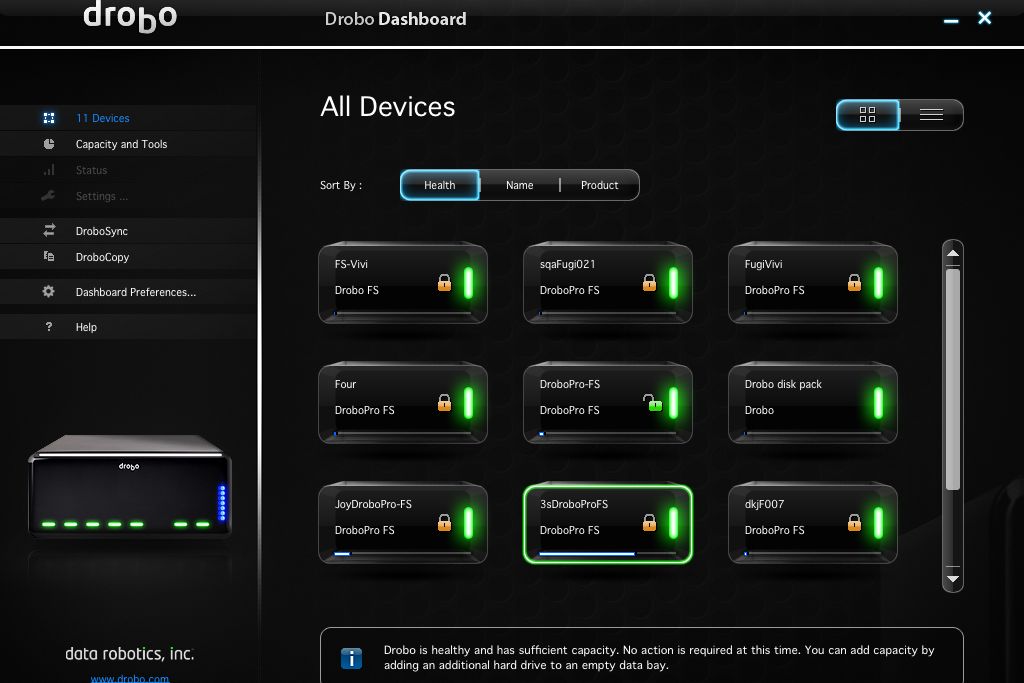Select the Drobo disk pack device
Viewport: 1024px width, 683px height.
[x=813, y=404]
